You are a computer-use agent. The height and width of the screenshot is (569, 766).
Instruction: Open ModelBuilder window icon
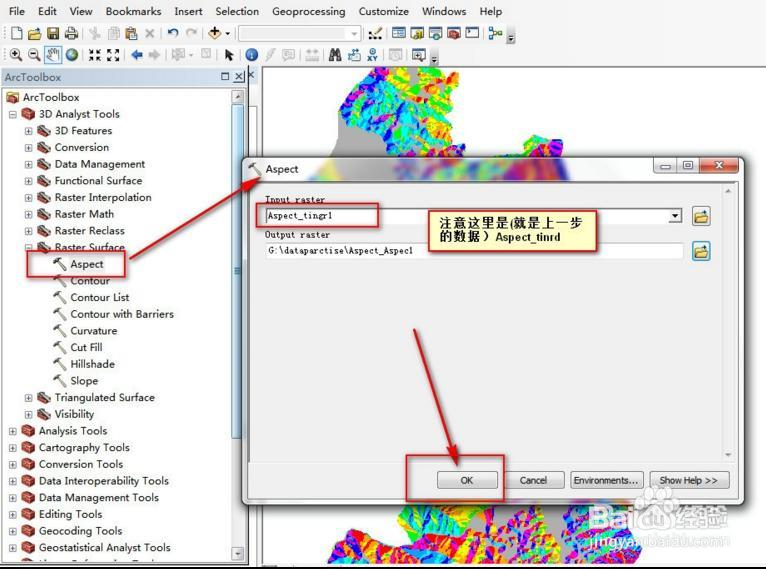495,33
